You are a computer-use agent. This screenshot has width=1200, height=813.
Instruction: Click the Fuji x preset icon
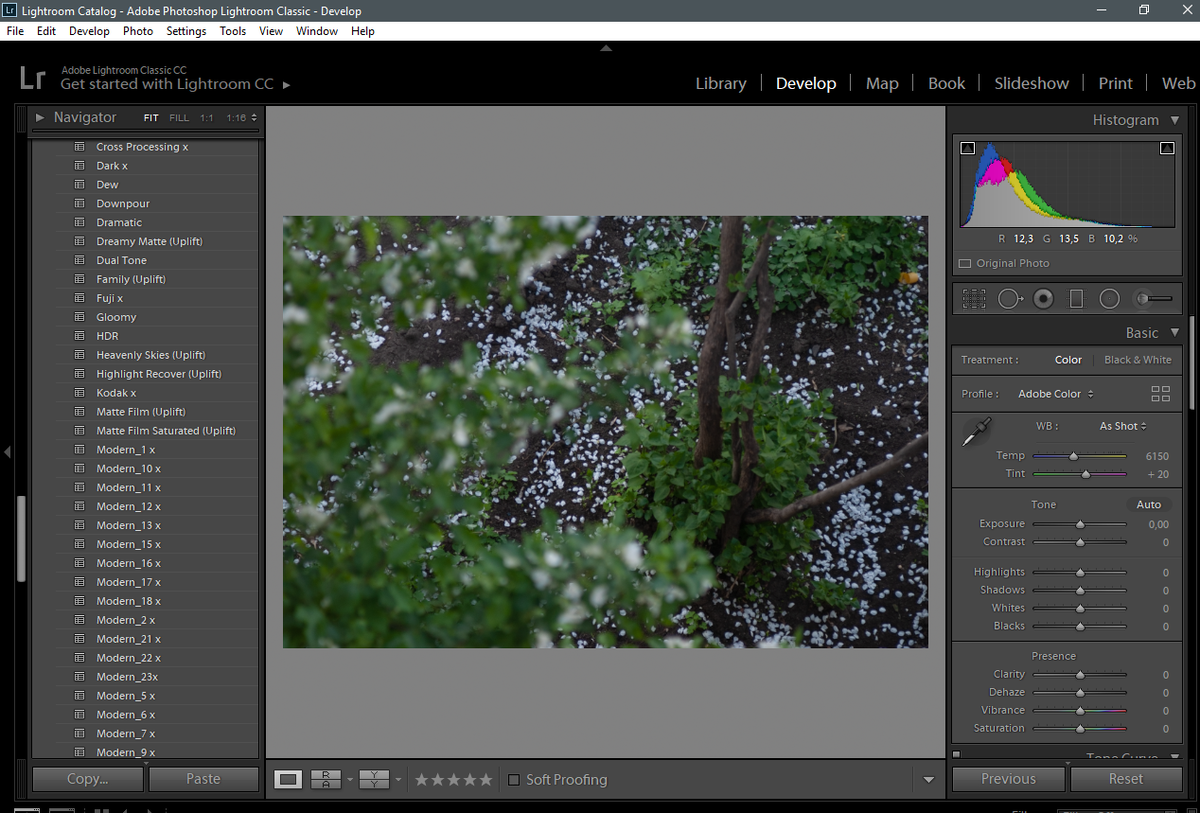[79, 298]
